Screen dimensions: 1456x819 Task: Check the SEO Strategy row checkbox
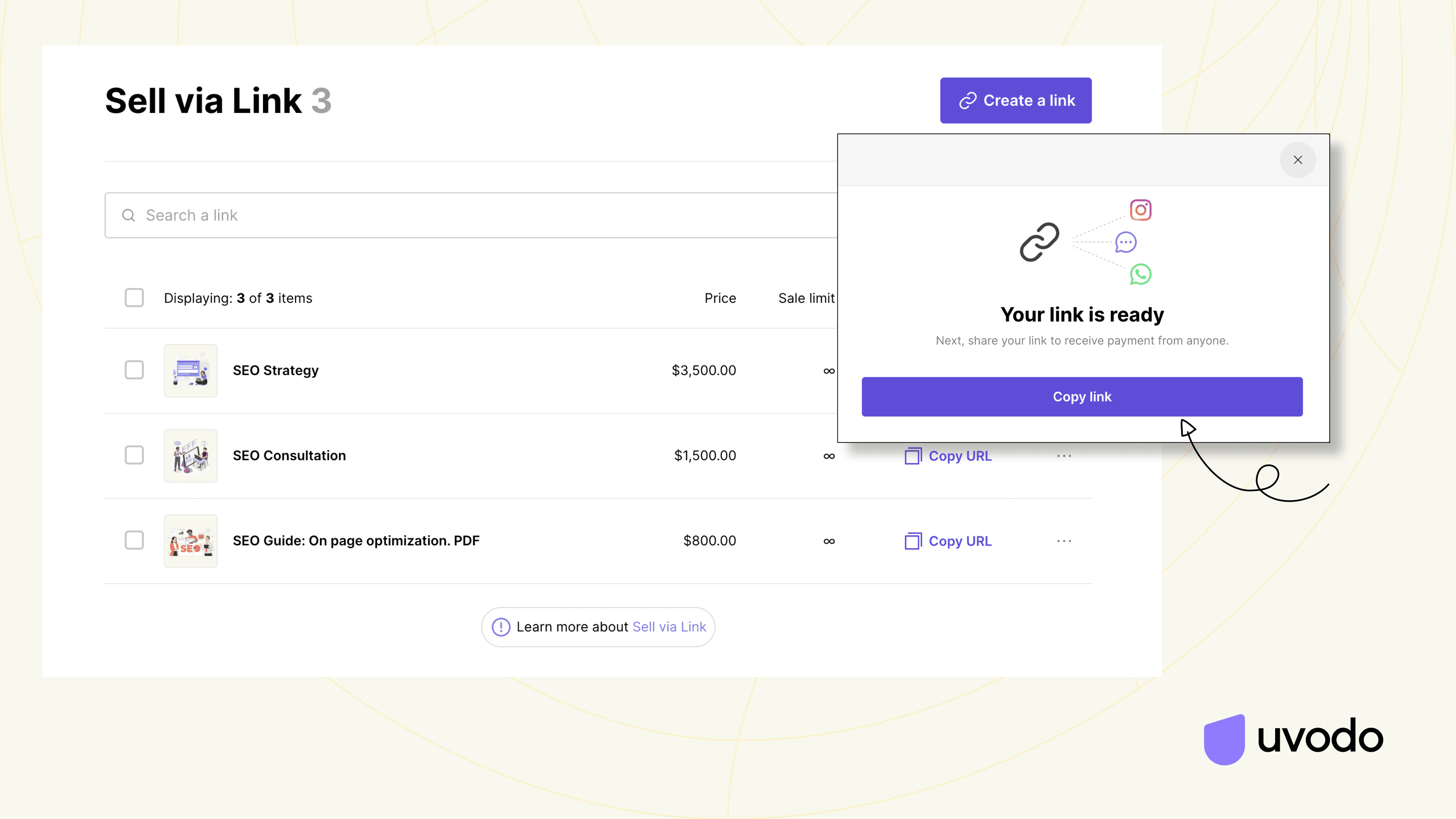click(x=134, y=370)
